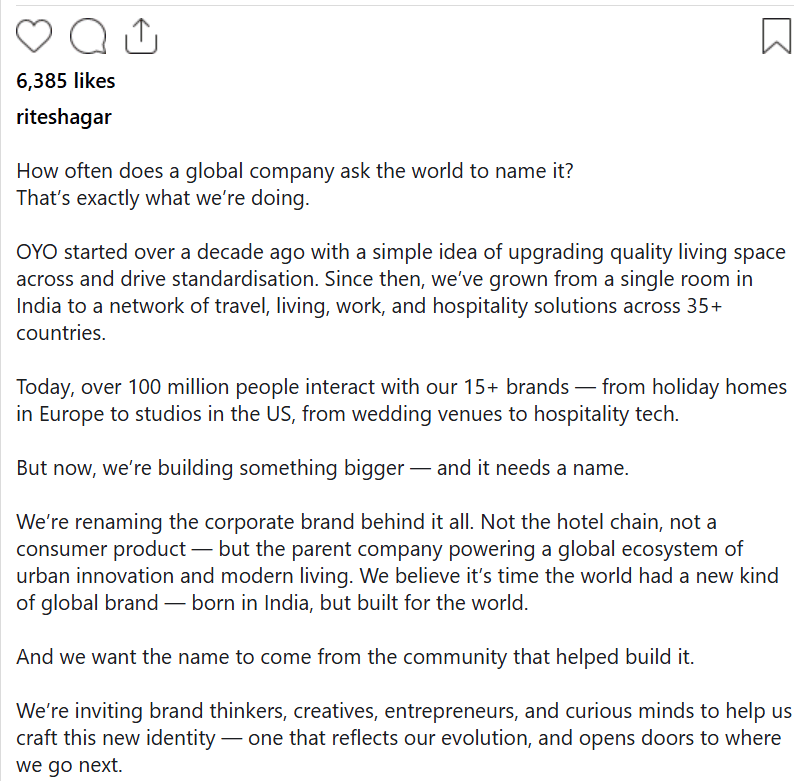Image resolution: width=802 pixels, height=781 pixels.
Task: Click the sentence 'And we want the name to come'
Action: [x=355, y=657]
